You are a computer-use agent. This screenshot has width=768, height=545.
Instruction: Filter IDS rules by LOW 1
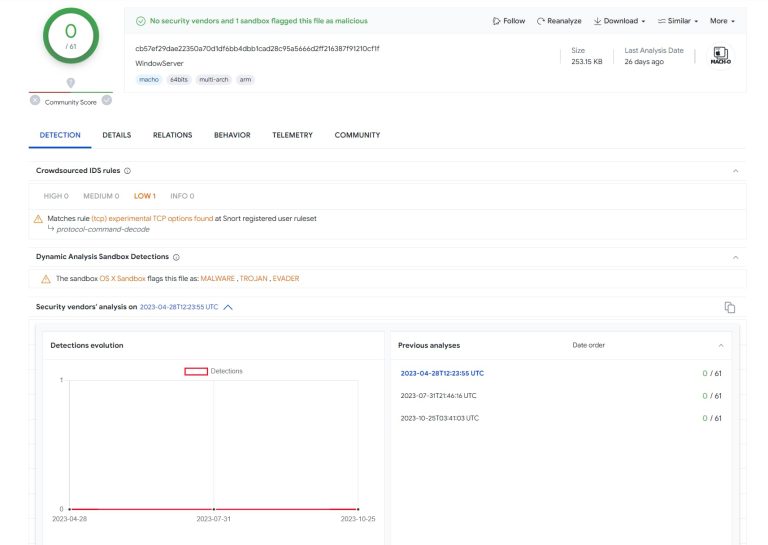pyautogui.click(x=145, y=196)
